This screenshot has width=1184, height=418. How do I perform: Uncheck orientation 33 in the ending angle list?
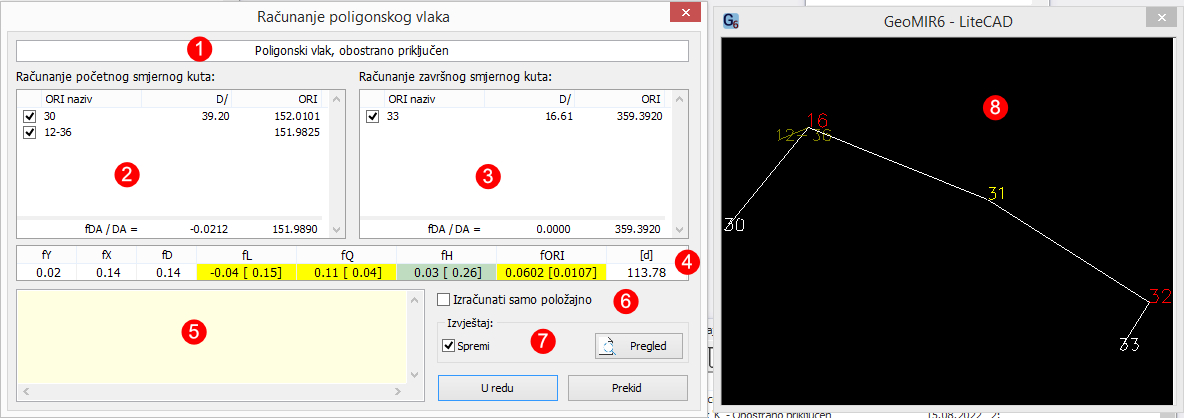point(373,117)
